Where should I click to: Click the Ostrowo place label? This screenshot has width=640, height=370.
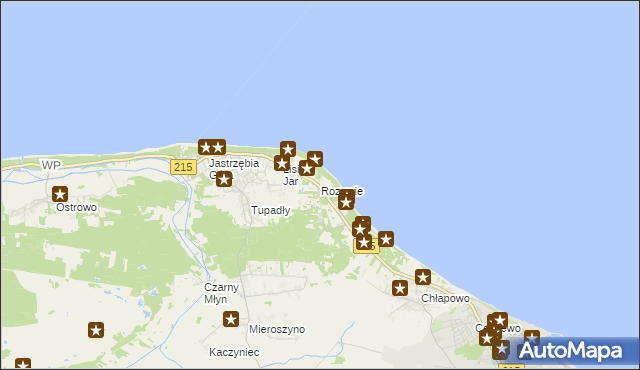[77, 207]
